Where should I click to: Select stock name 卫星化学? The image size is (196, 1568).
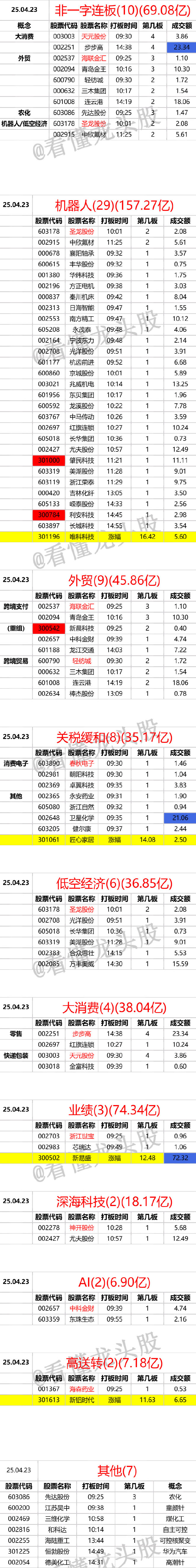tap(81, 818)
